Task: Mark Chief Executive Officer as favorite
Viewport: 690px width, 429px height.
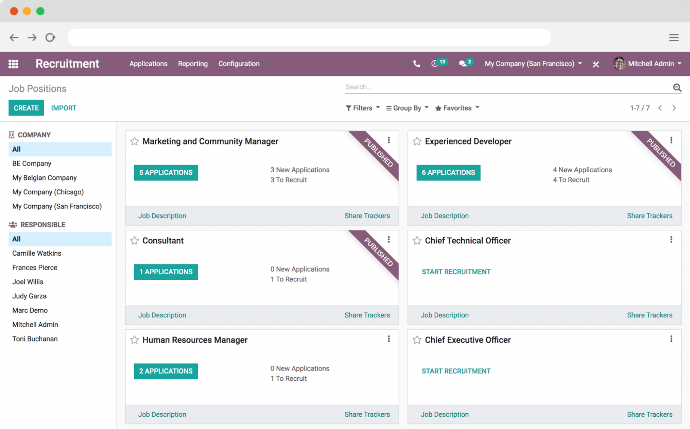Action: click(x=417, y=340)
